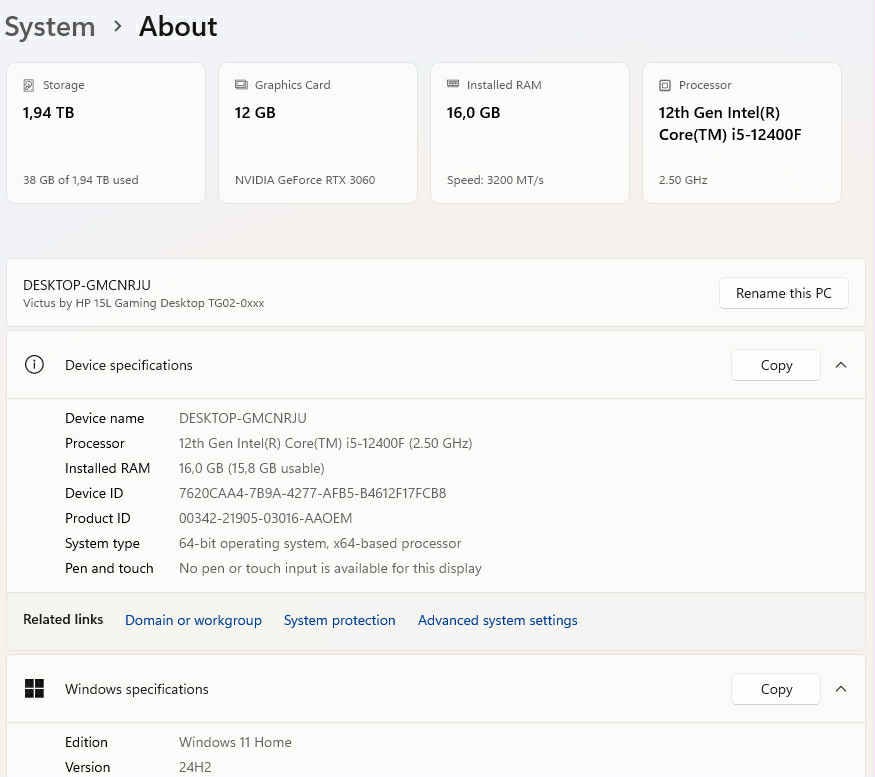Open Advanced system settings link
The height and width of the screenshot is (777, 875).
497,620
